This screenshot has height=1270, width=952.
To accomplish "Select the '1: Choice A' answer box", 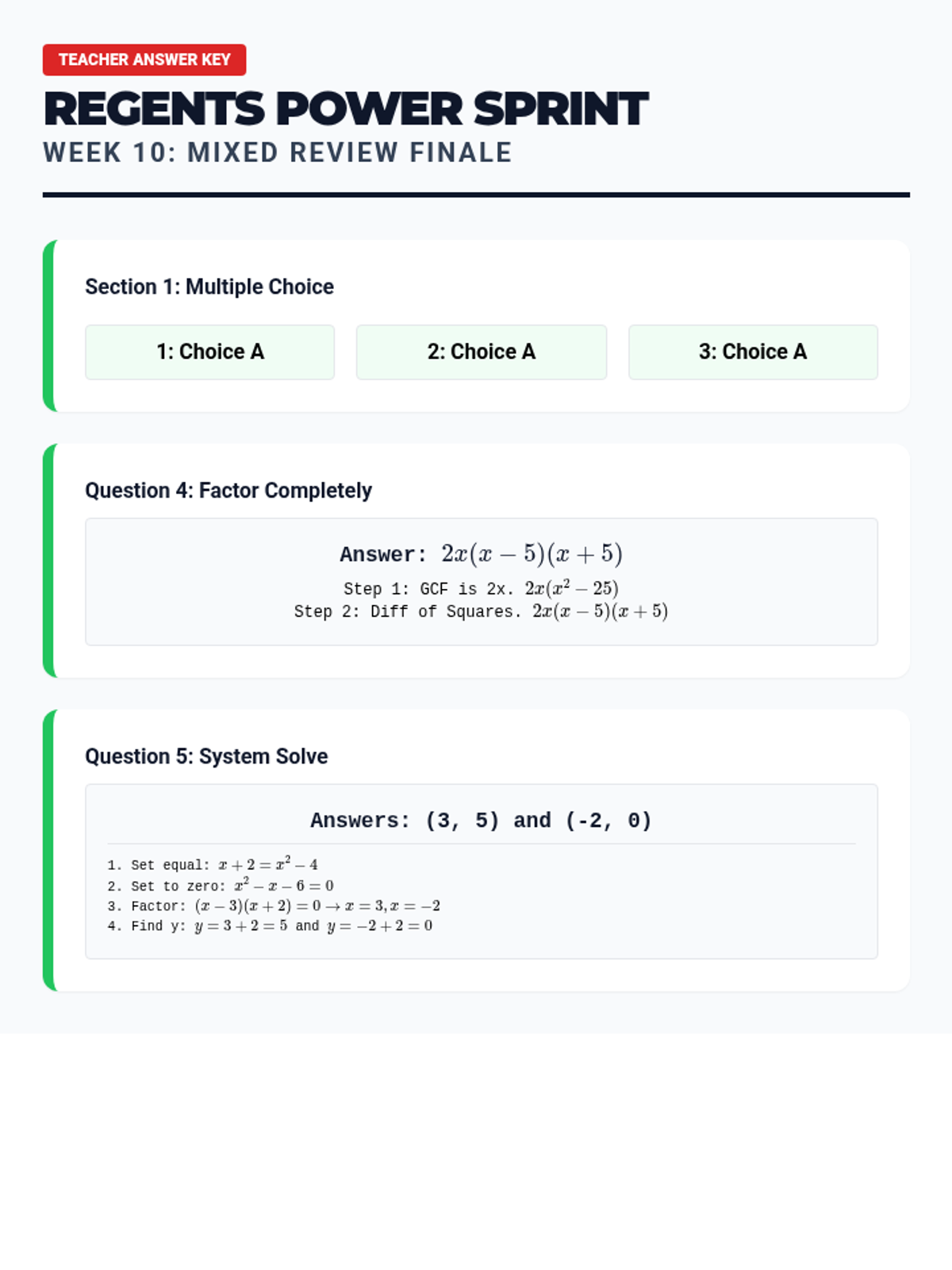I will [210, 352].
